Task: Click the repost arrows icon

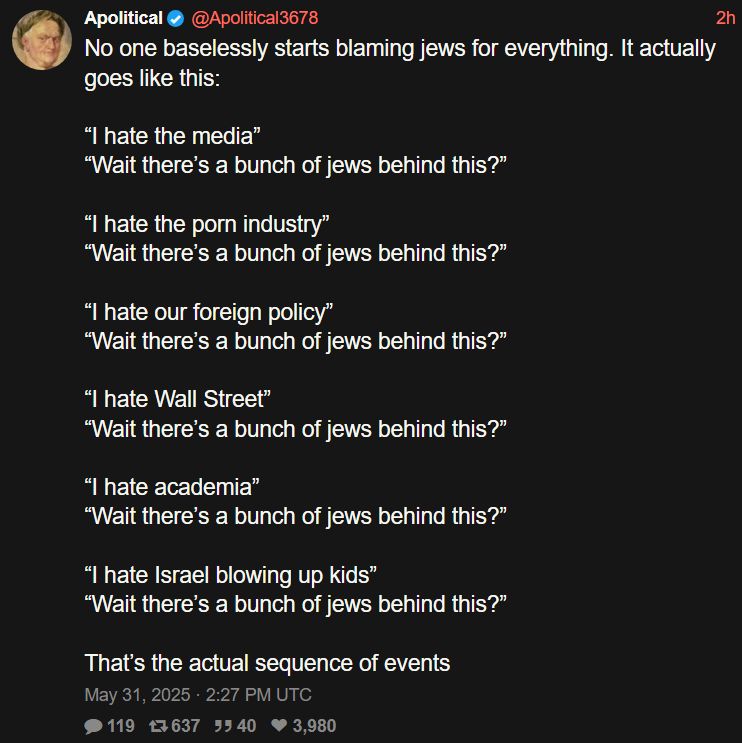Action: click(156, 726)
